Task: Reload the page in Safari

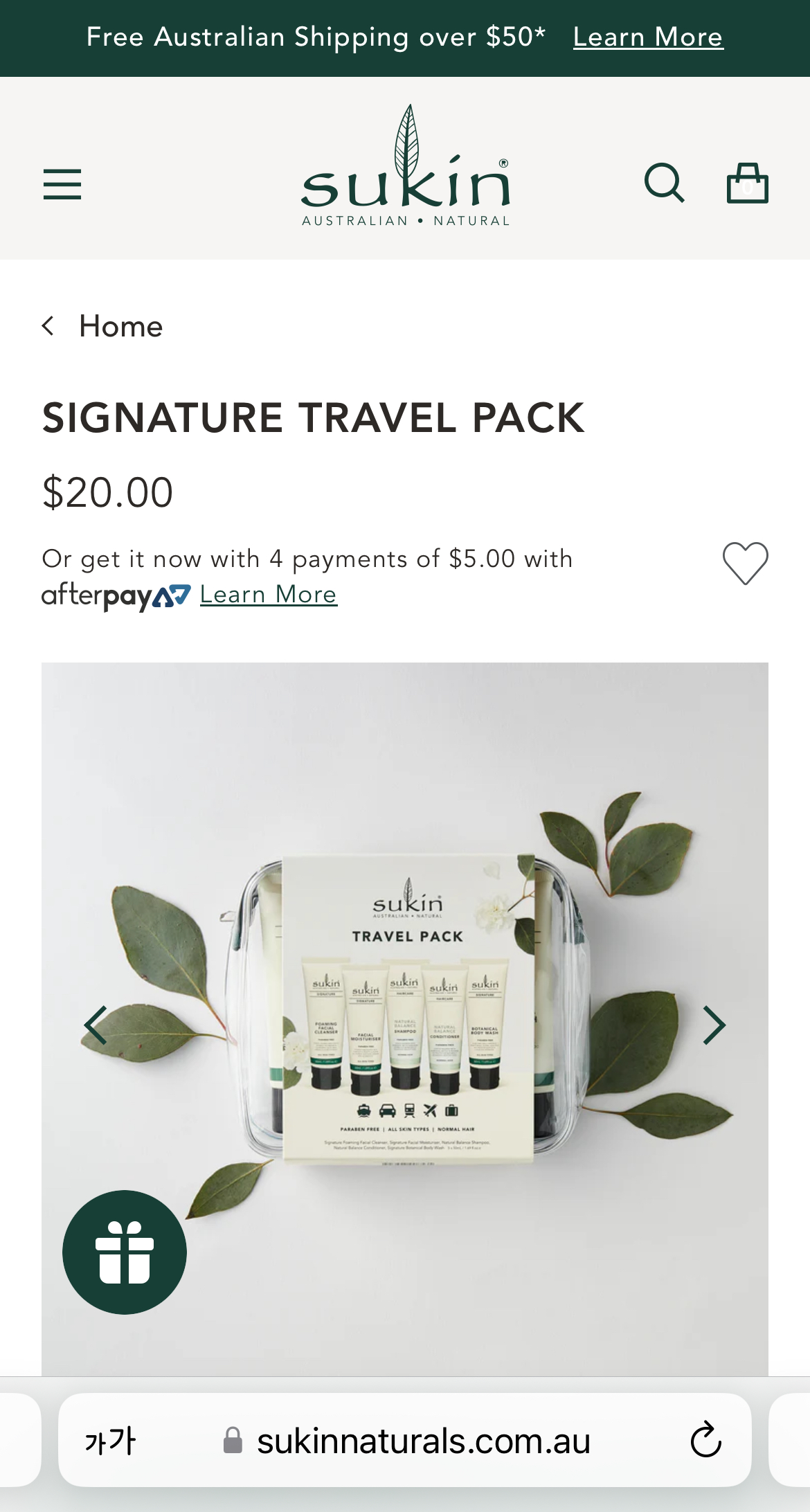Action: coord(706,1440)
